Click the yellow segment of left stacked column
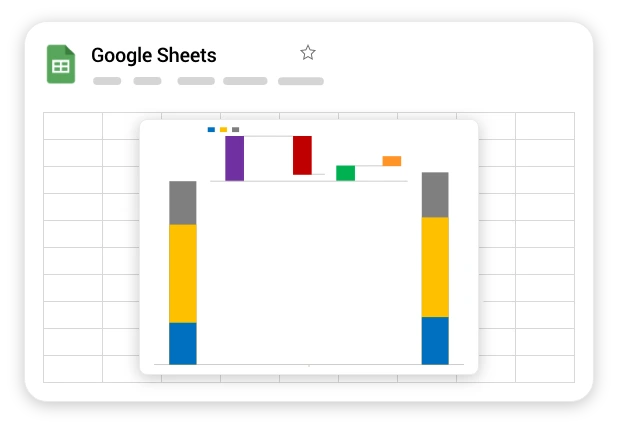This screenshot has width=618, height=429. 183,273
